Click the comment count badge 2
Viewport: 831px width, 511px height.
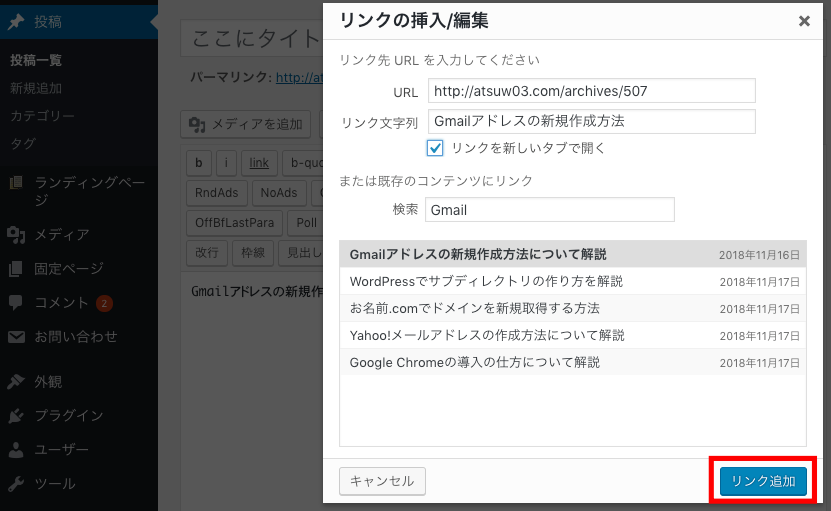[x=104, y=303]
